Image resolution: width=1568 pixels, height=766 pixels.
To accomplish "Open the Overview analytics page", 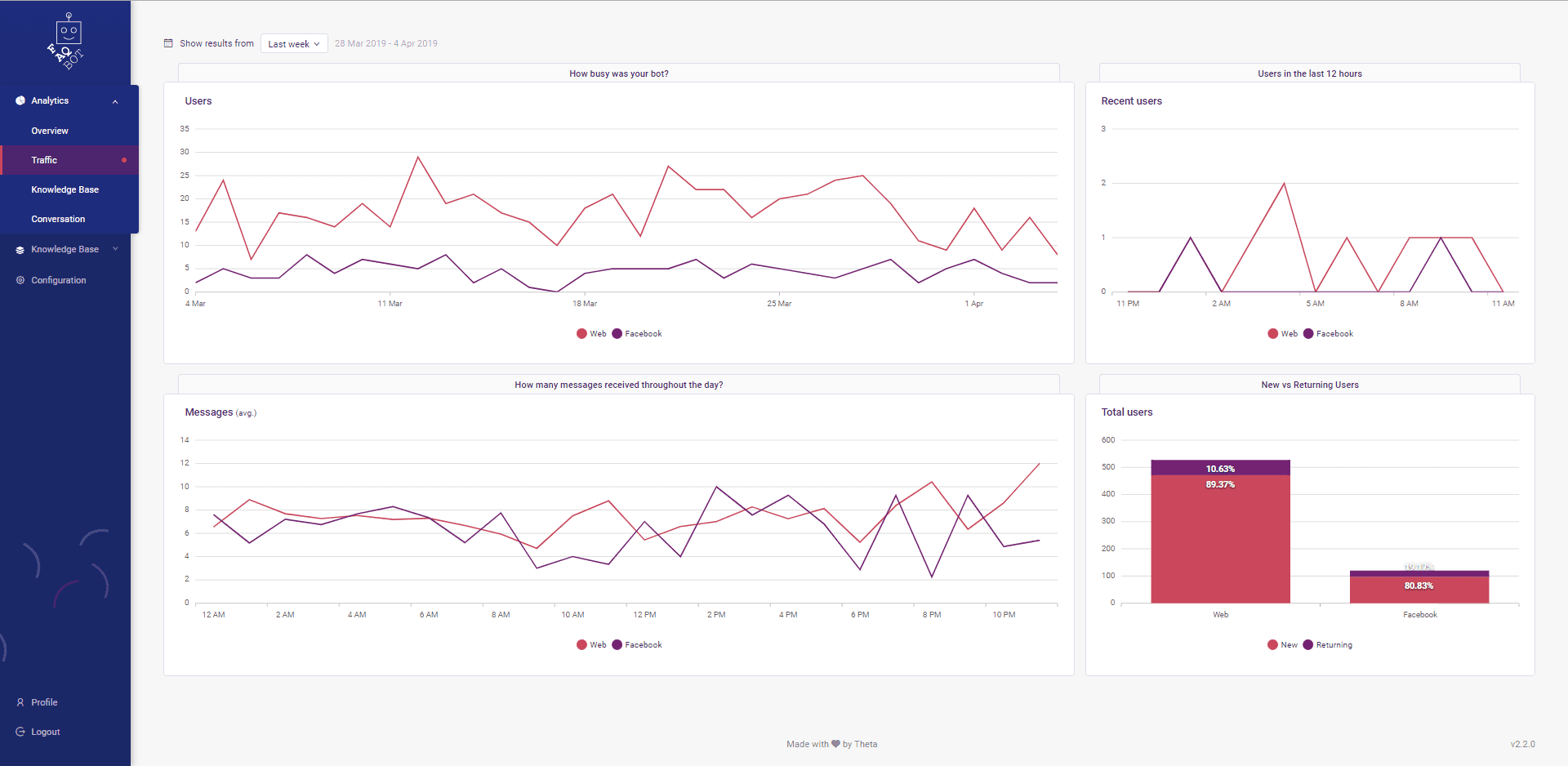I will 50,131.
